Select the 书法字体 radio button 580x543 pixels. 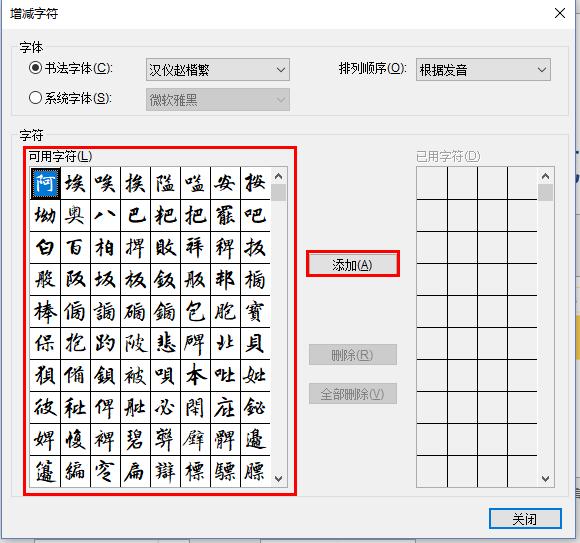[36, 68]
